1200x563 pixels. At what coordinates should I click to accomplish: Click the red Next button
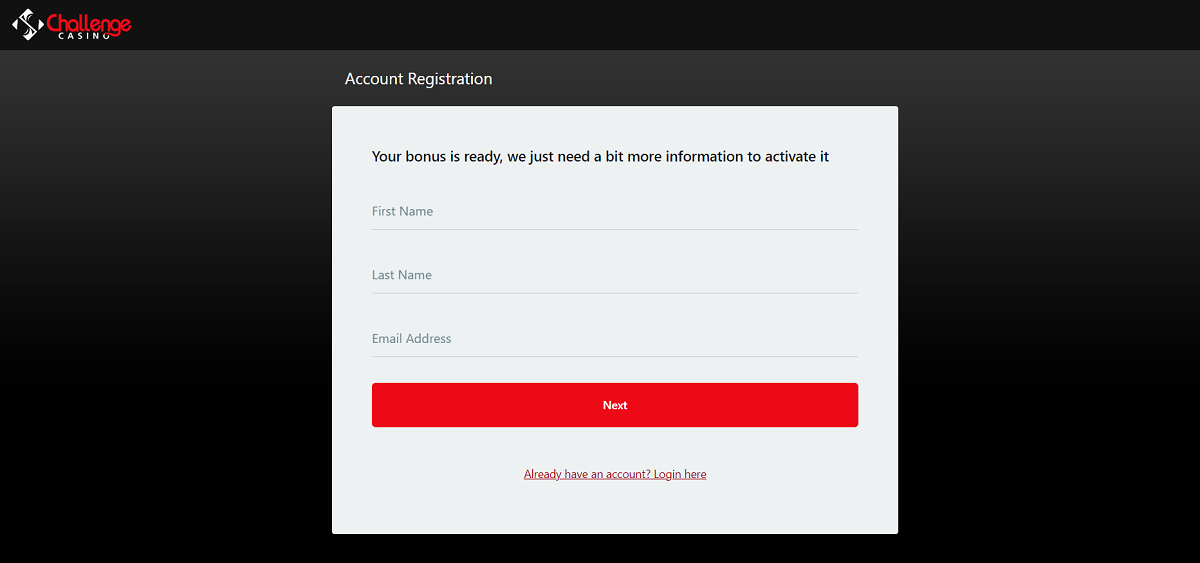pos(615,405)
